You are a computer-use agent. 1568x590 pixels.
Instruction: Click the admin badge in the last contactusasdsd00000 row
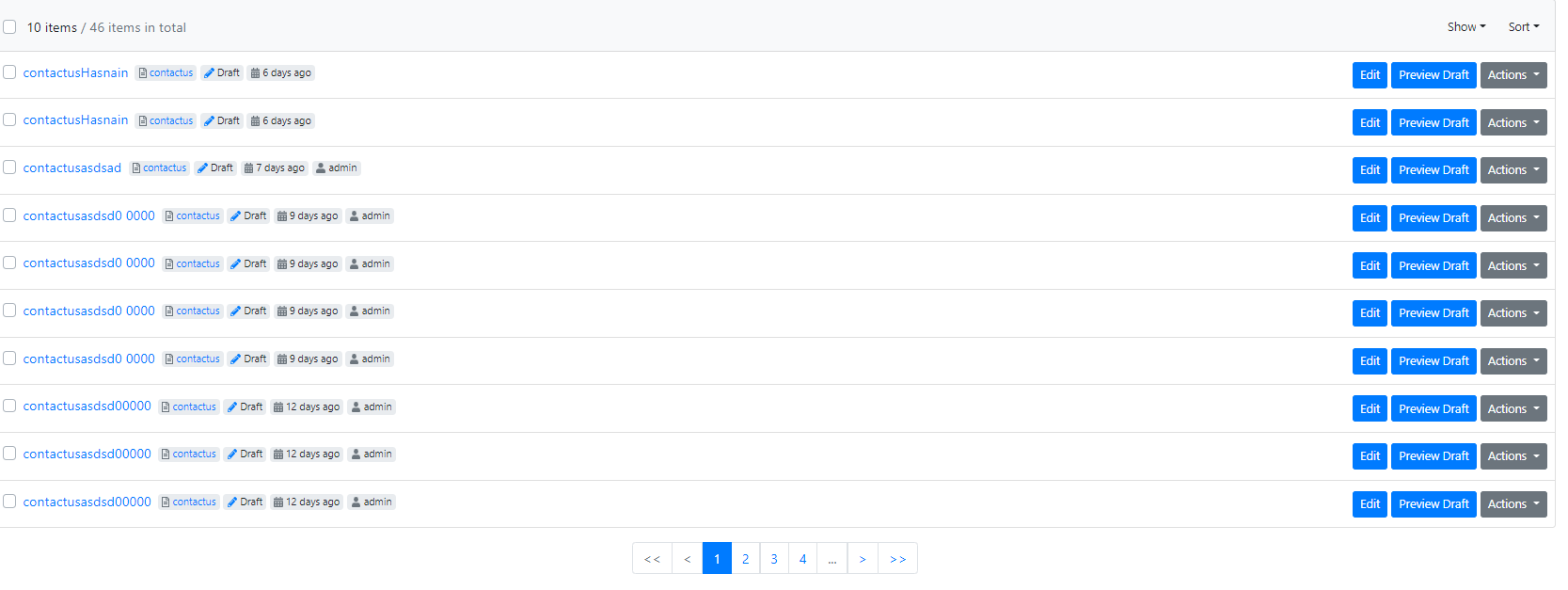pyautogui.click(x=372, y=502)
